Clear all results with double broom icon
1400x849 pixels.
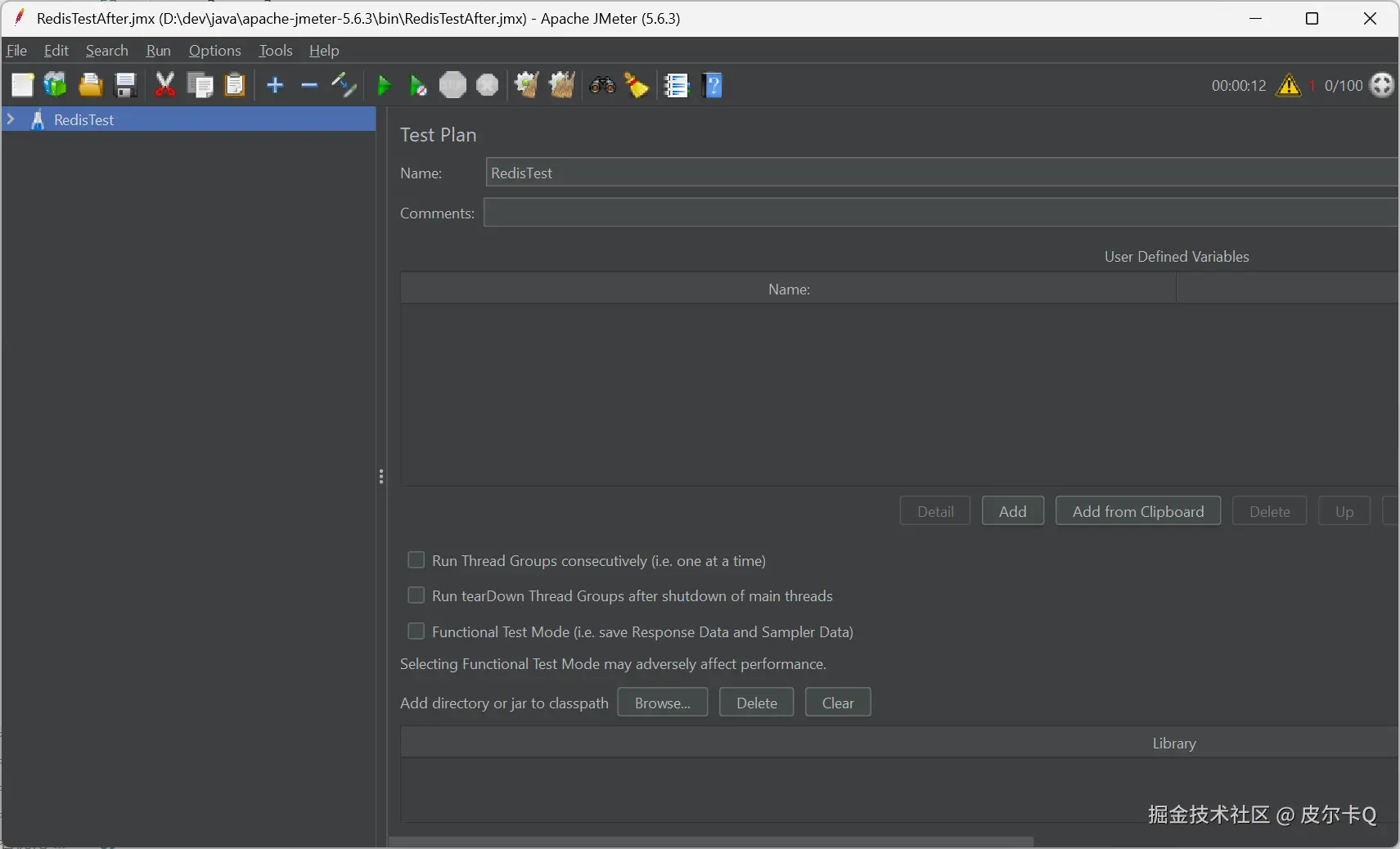(561, 85)
